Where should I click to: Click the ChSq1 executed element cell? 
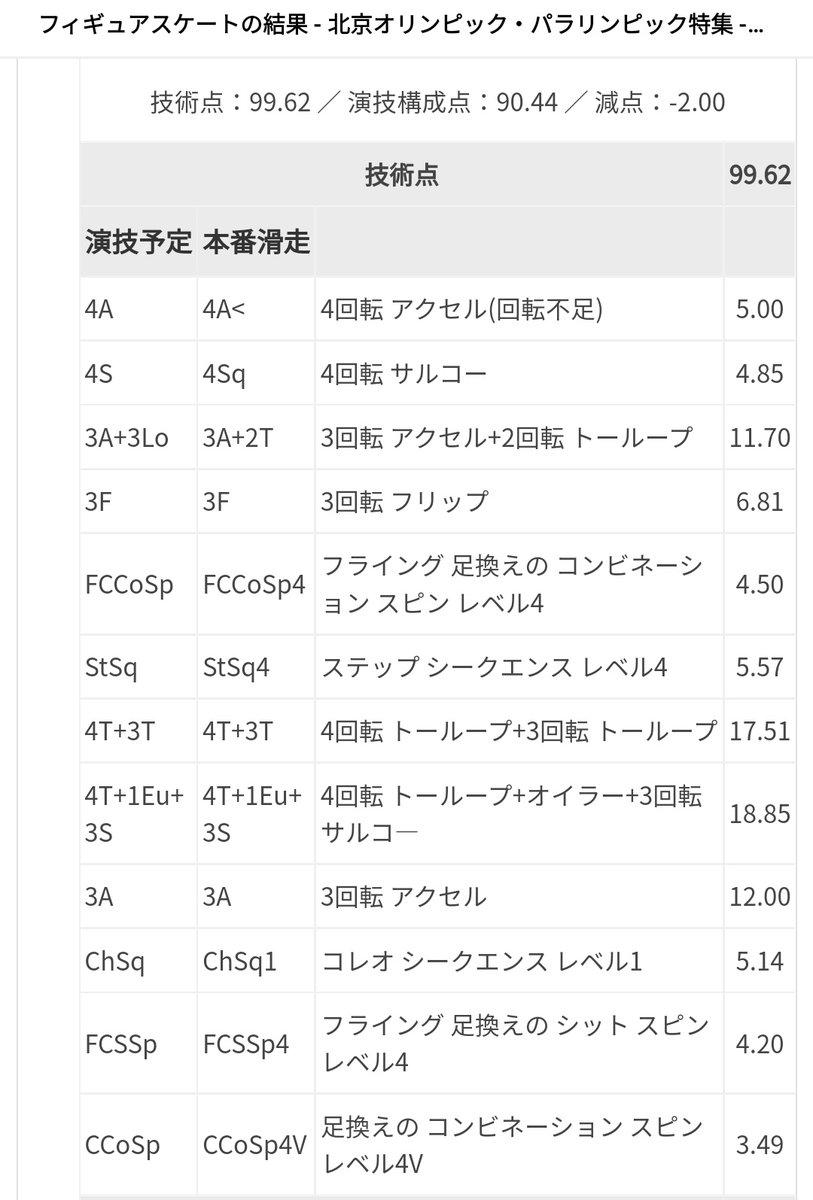(240, 961)
